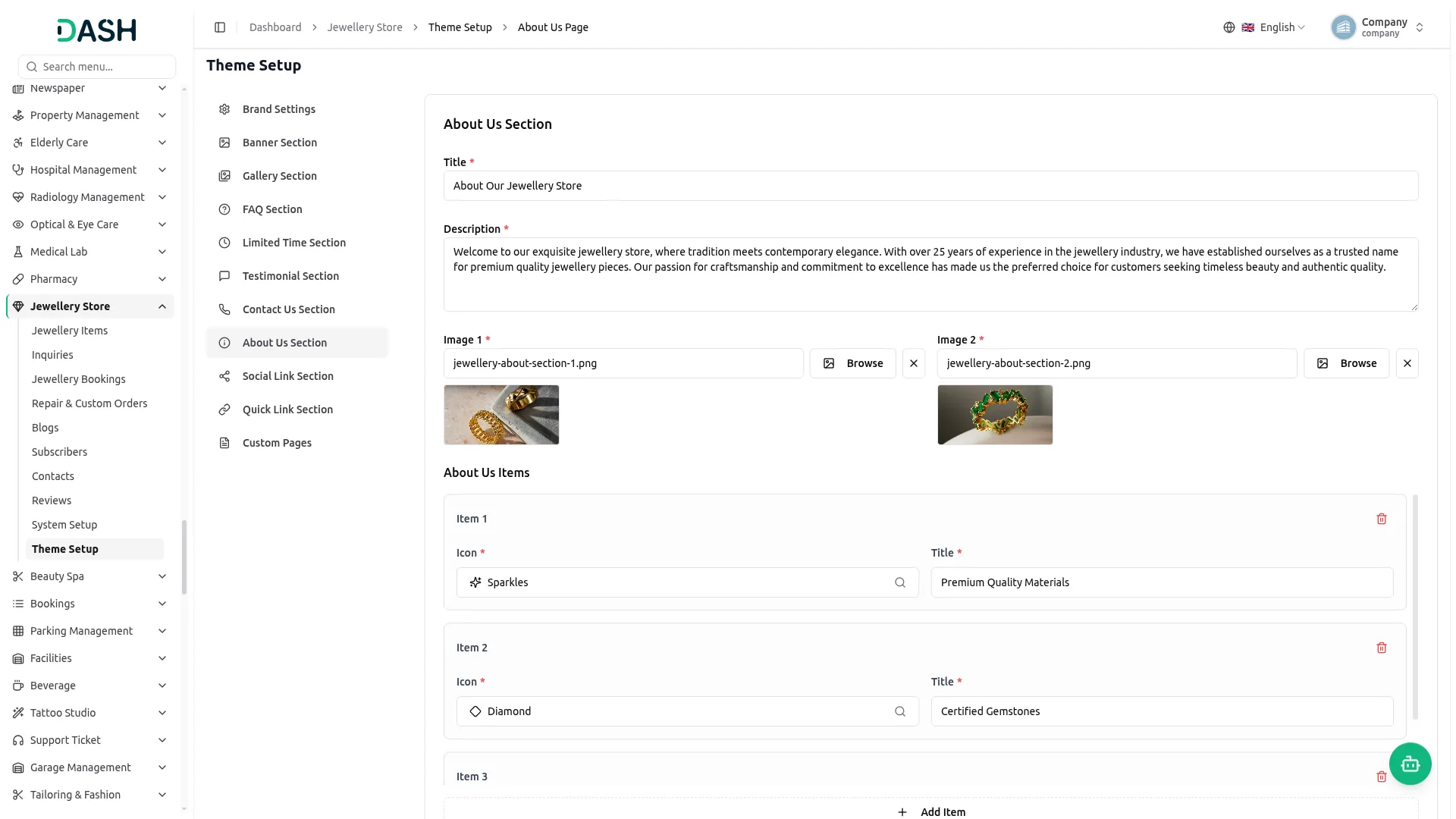Screen dimensions: 1456x819
Task: Browse for a new Image 1 file
Action: [852, 363]
